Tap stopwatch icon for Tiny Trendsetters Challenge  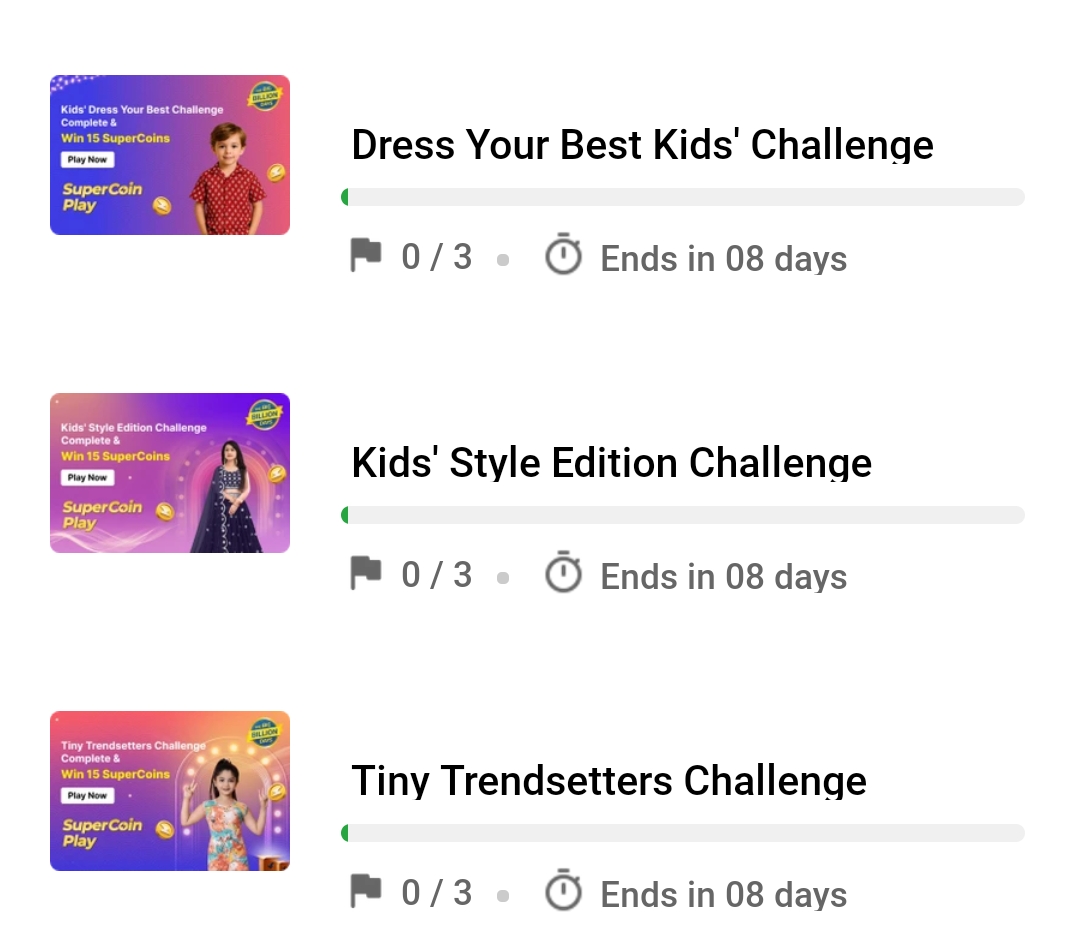click(563, 891)
